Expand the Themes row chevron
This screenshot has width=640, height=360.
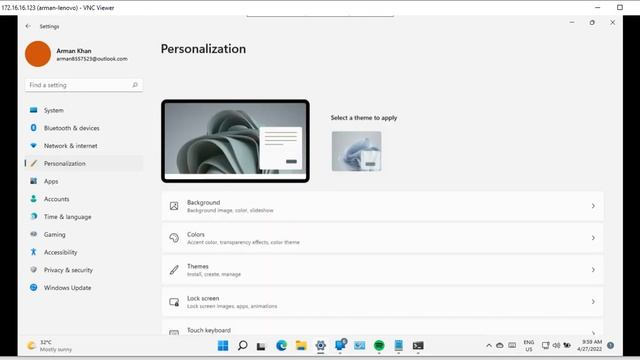click(x=593, y=270)
